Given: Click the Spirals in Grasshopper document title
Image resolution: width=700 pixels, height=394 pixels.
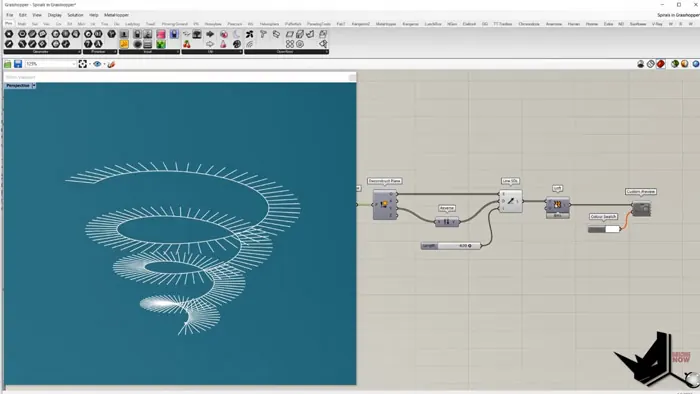Looking at the screenshot, I should [x=678, y=15].
